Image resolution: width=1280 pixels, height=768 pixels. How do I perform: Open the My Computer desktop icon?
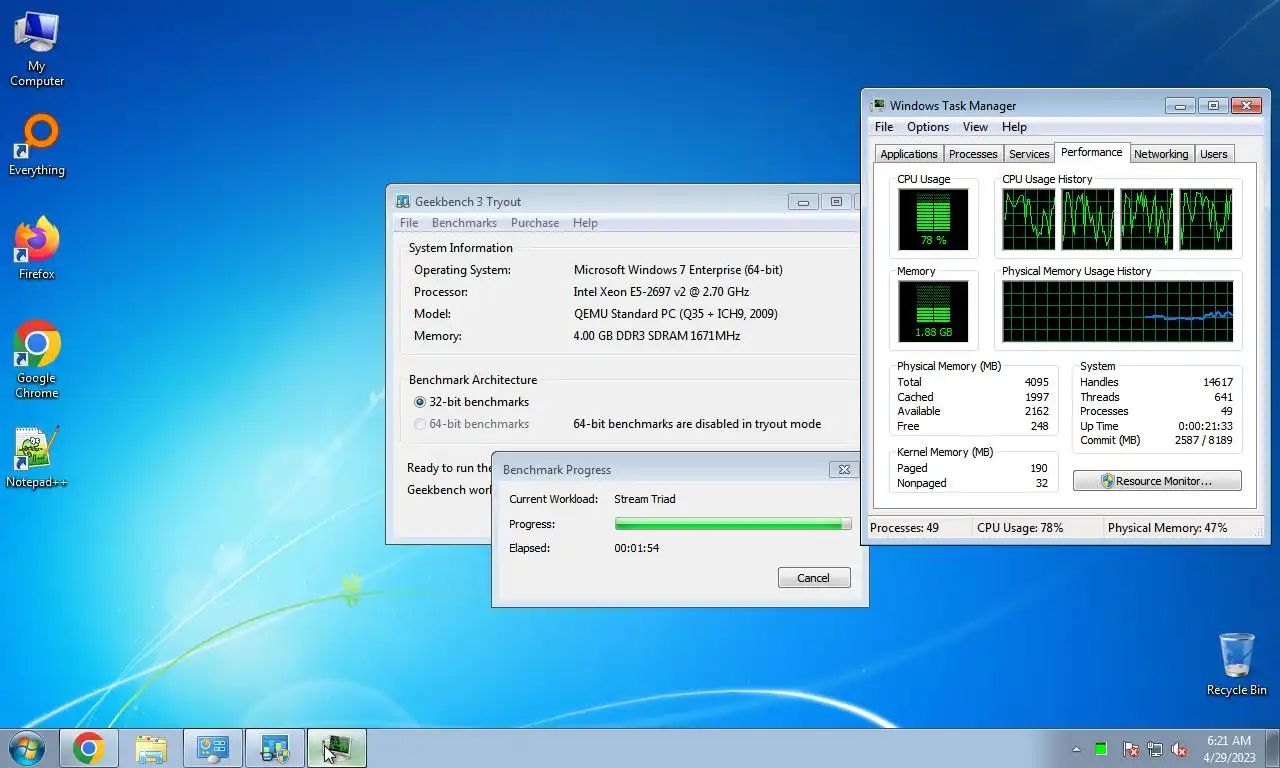coord(37,50)
